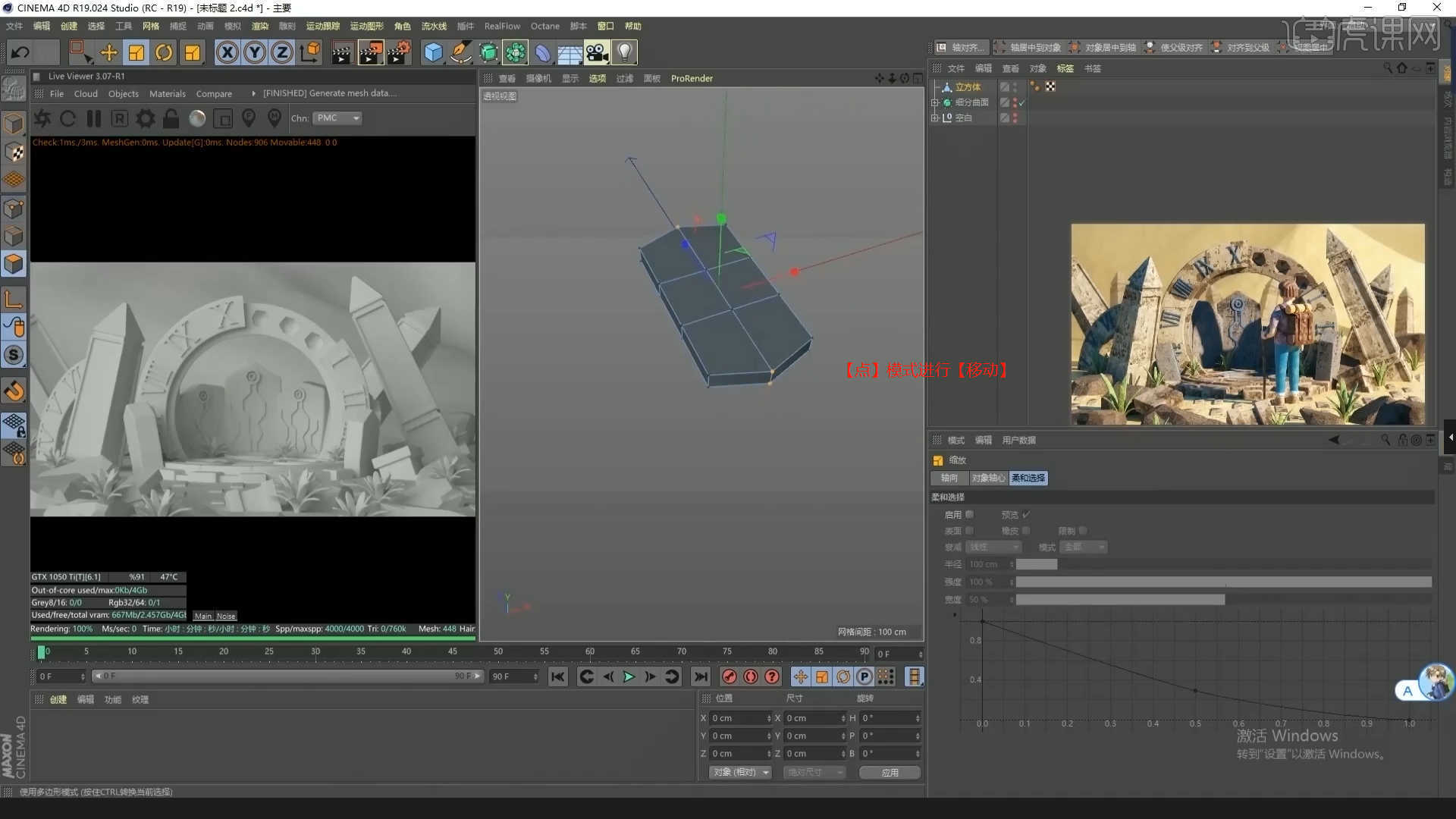This screenshot has height=819, width=1456.
Task: Open Live Viewer settings gear
Action: [x=145, y=118]
